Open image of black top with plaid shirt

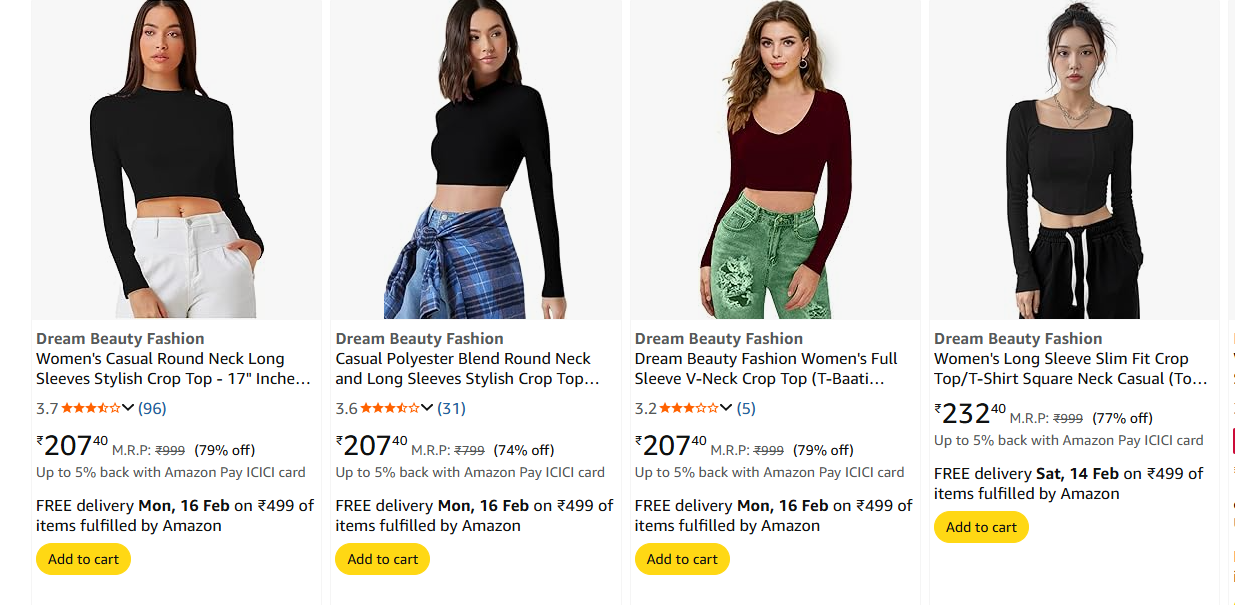(475, 160)
